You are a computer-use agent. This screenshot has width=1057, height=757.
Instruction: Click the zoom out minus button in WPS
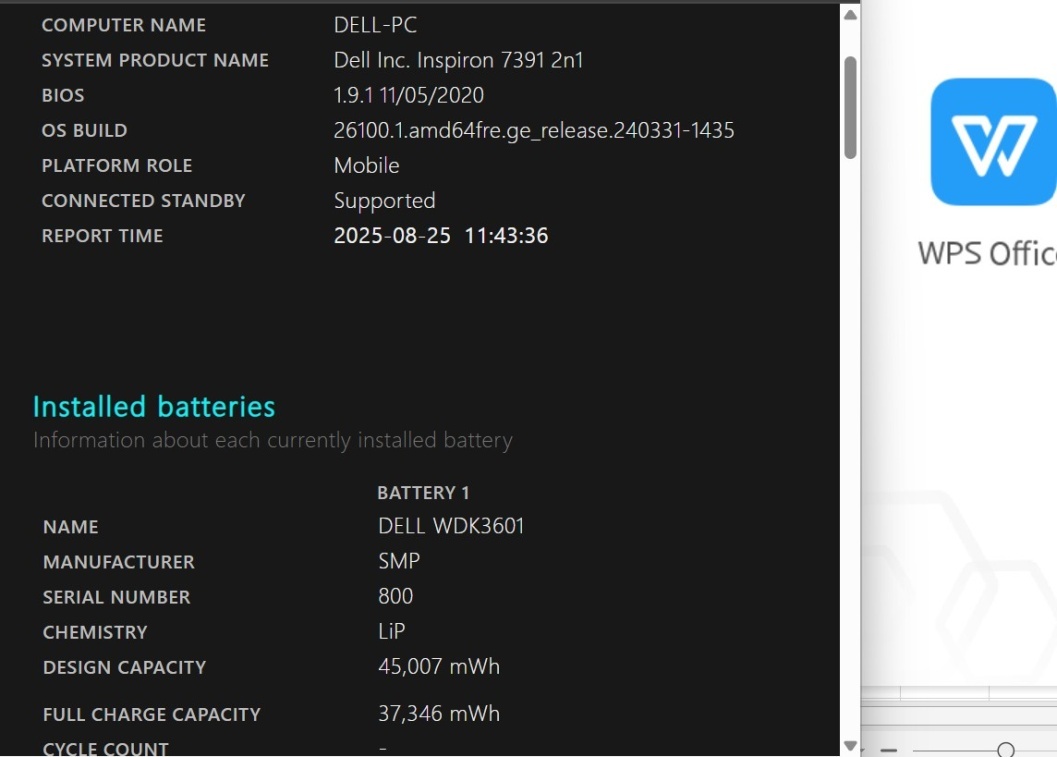(x=889, y=750)
